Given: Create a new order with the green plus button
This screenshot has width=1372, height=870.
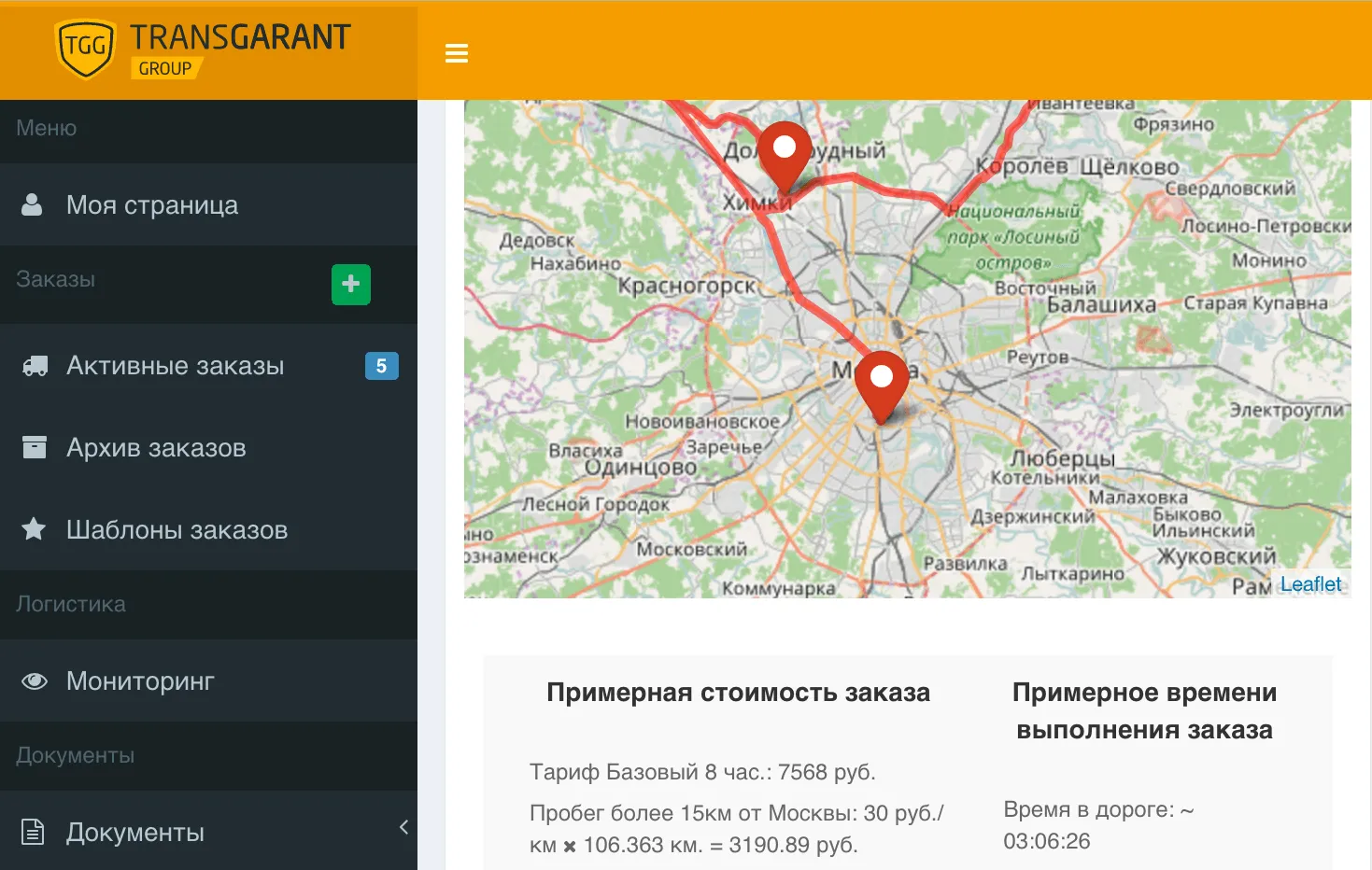Looking at the screenshot, I should coord(350,284).
